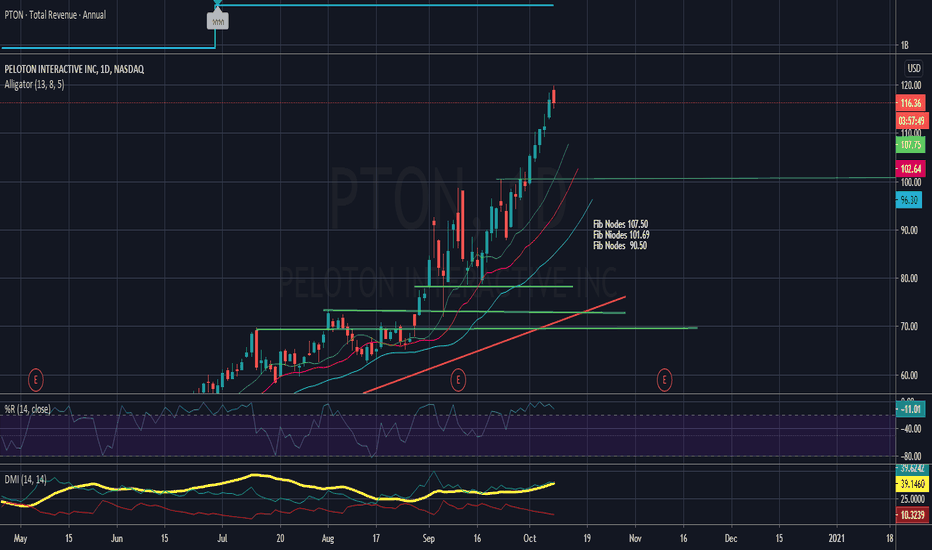Select the thick yellow ADX line in DMI pane

277,491
